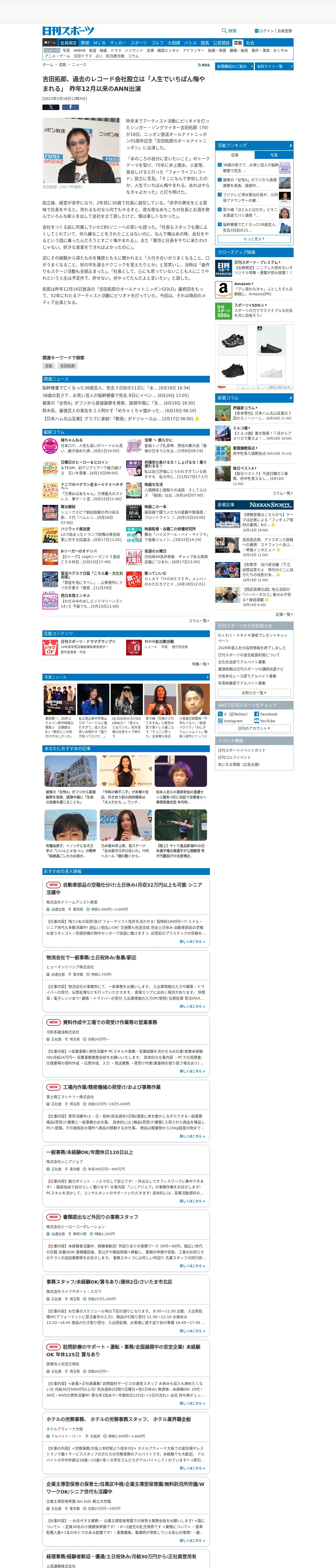The image size is (336, 1568).
Task: Click the Salomon sneaker ad thumbnail, upper left
Action: click(x=233, y=341)
